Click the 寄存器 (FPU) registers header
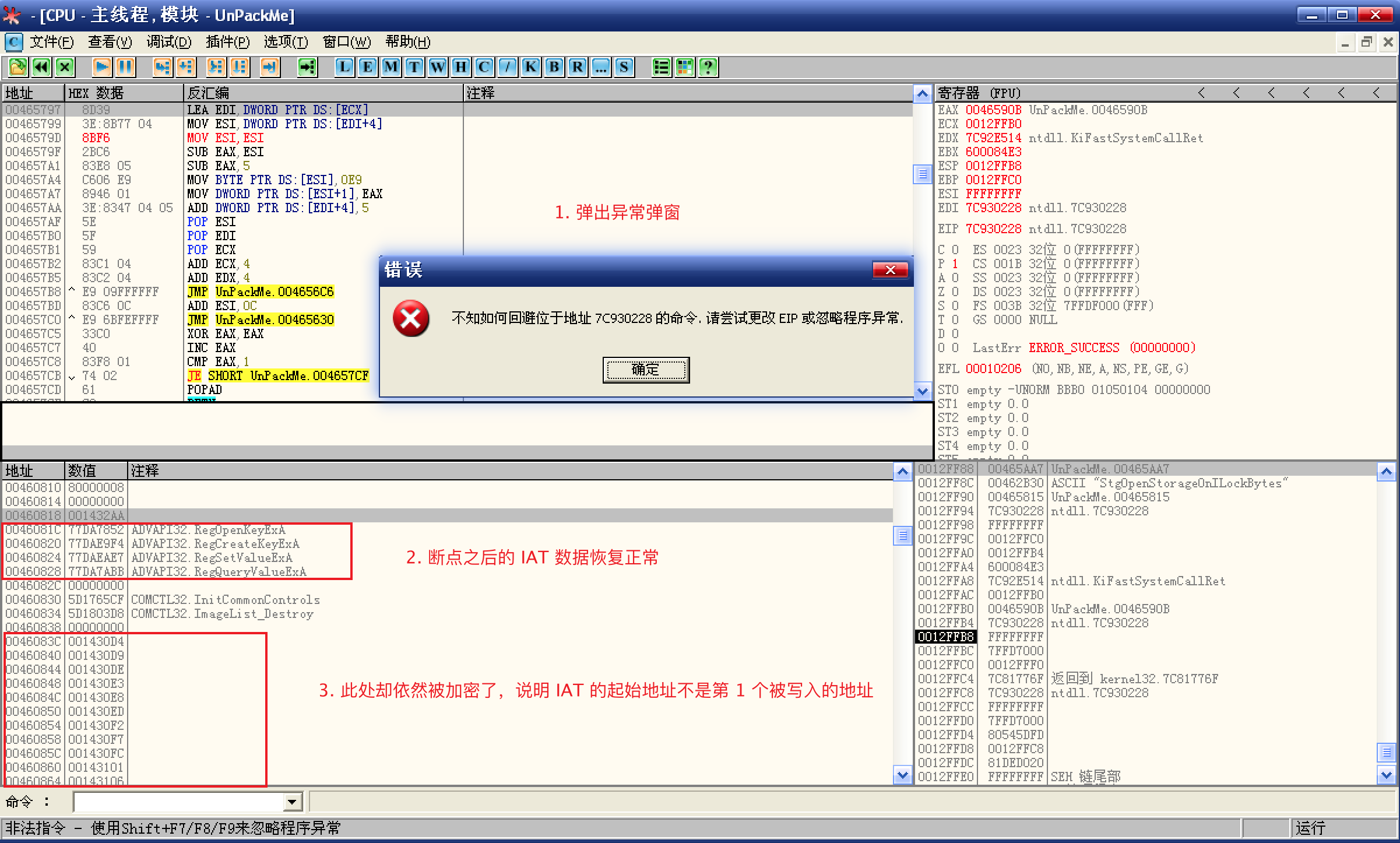The image size is (1400, 843). tap(979, 93)
